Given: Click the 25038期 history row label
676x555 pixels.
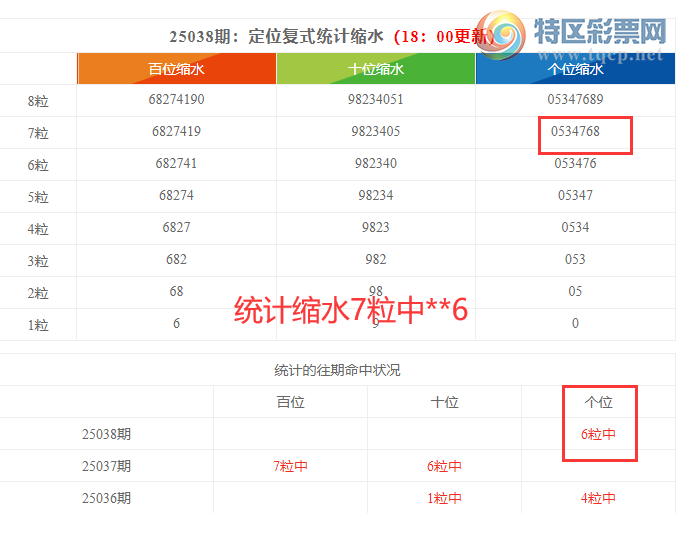Looking at the screenshot, I should pyautogui.click(x=106, y=434).
